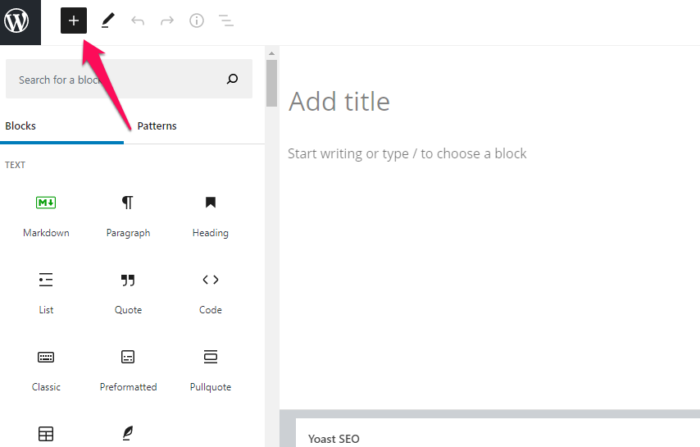Switch to the Patterns tab
Screen dimensions: 700x447
[157, 126]
